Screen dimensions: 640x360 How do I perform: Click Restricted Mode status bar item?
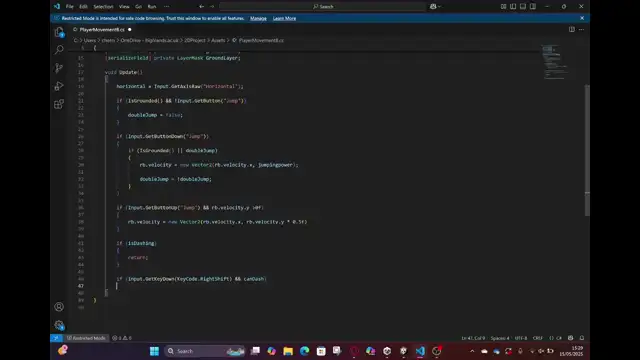point(86,338)
